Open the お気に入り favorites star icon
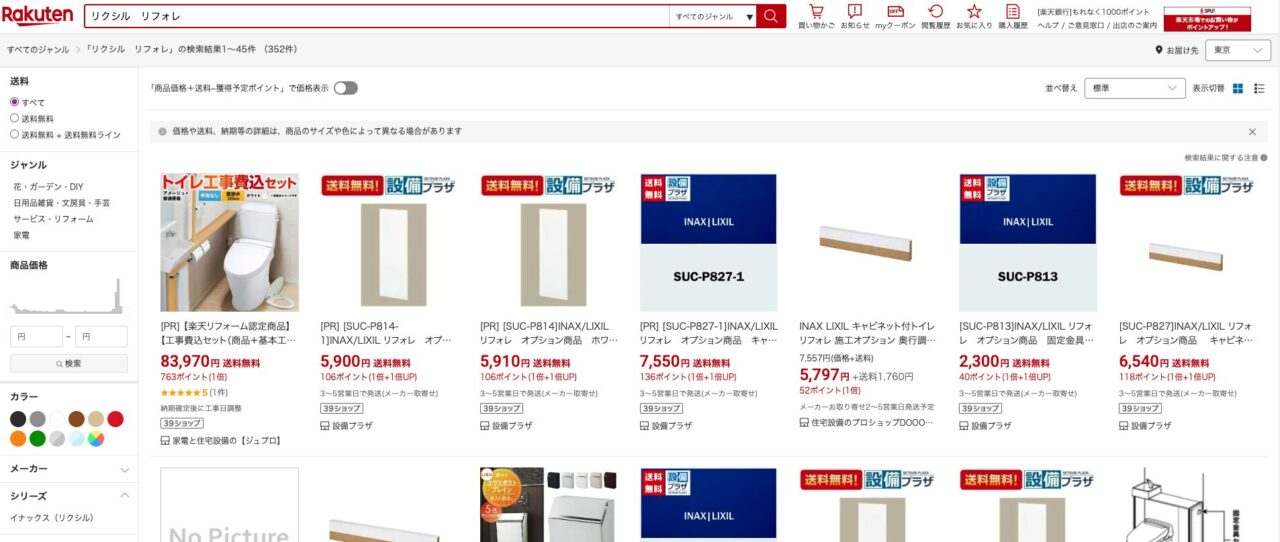This screenshot has height=542, width=1280. 974,16
